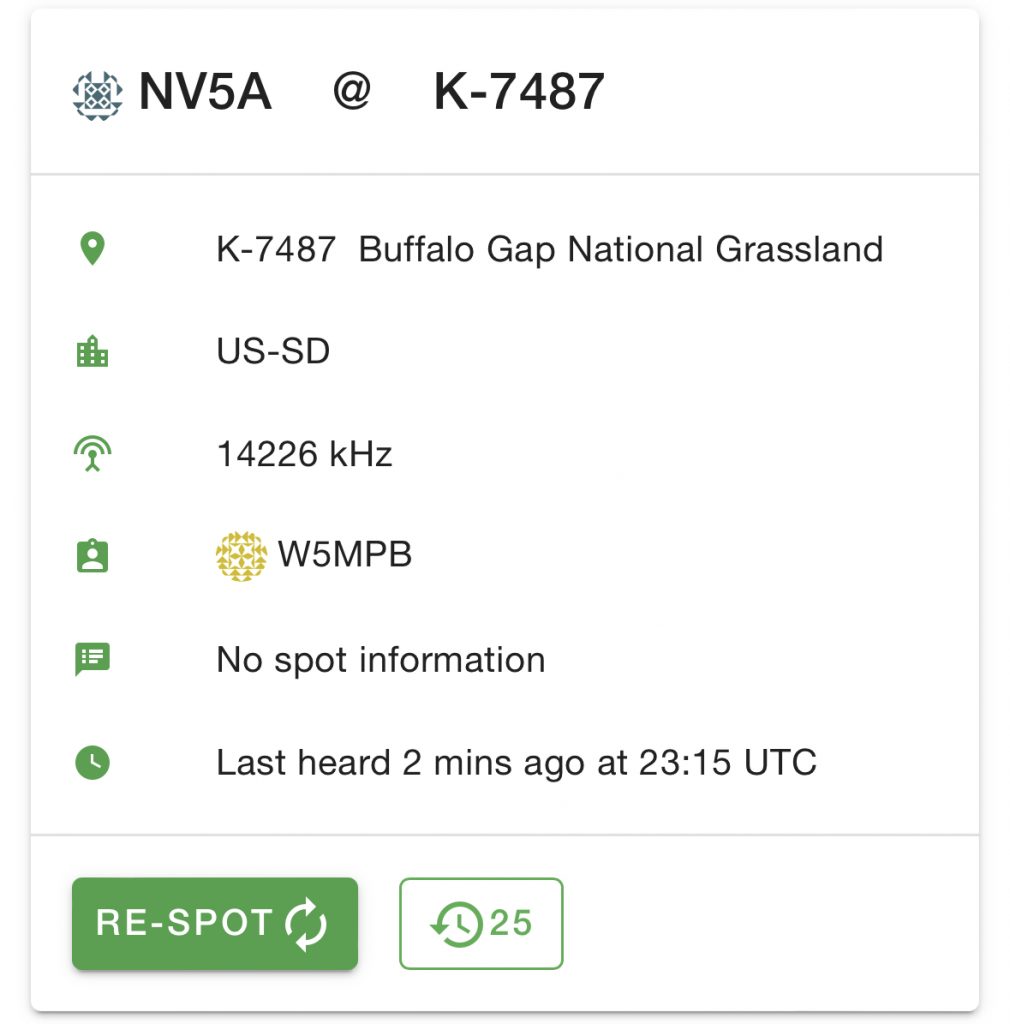
Task: Click the yellow W5MPB avatar icon
Action: tap(241, 556)
